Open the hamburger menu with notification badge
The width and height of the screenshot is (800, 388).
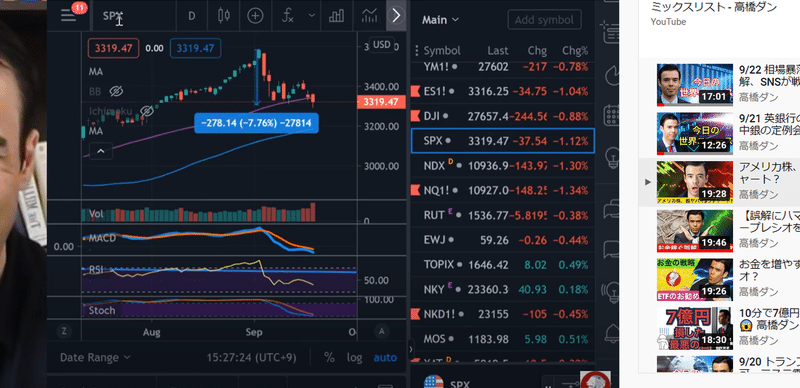(68, 15)
